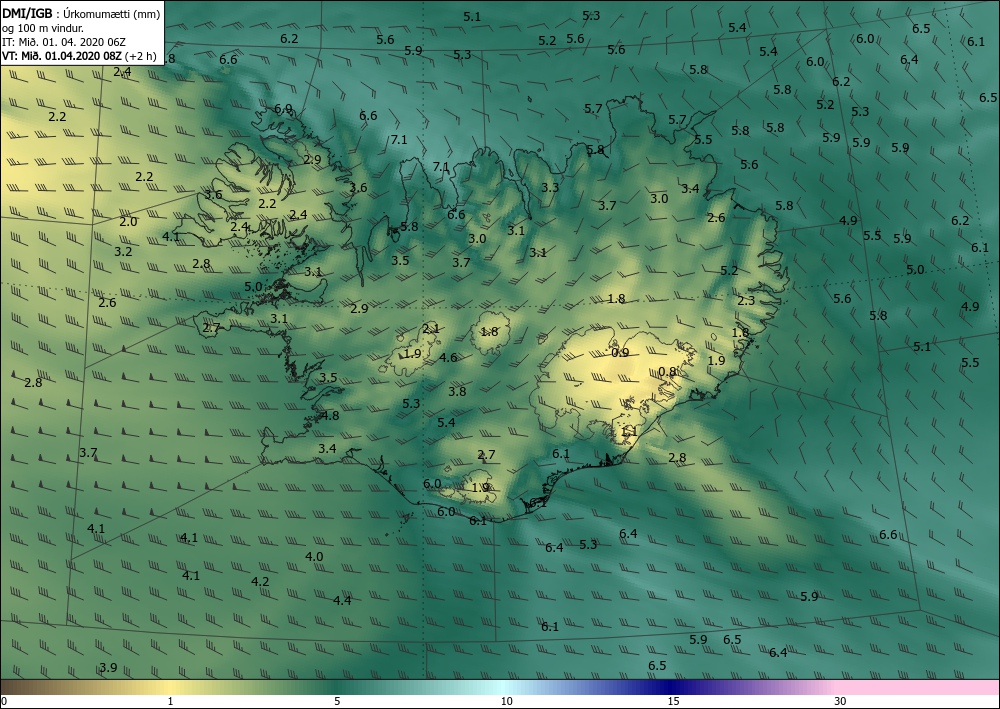1000x709 pixels.
Task: Click the 'IT: Mið. 01. 04. 2020 06Z' line
Action: 64,41
